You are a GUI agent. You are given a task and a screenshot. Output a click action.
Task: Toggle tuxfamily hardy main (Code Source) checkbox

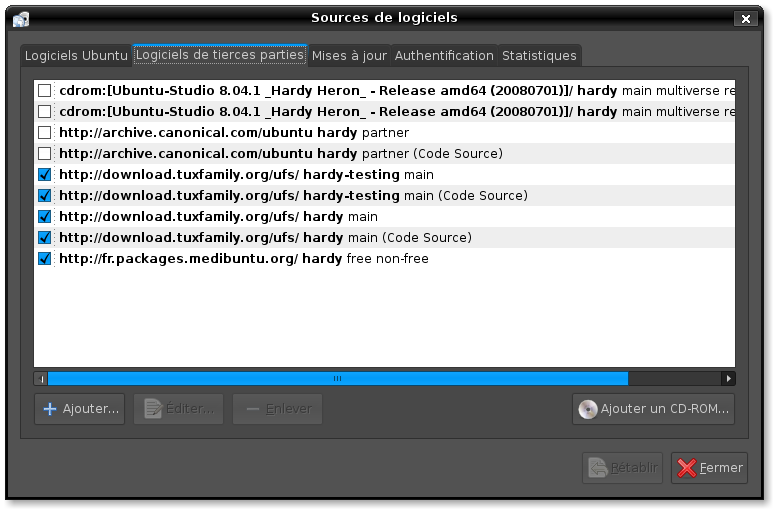[x=44, y=237]
